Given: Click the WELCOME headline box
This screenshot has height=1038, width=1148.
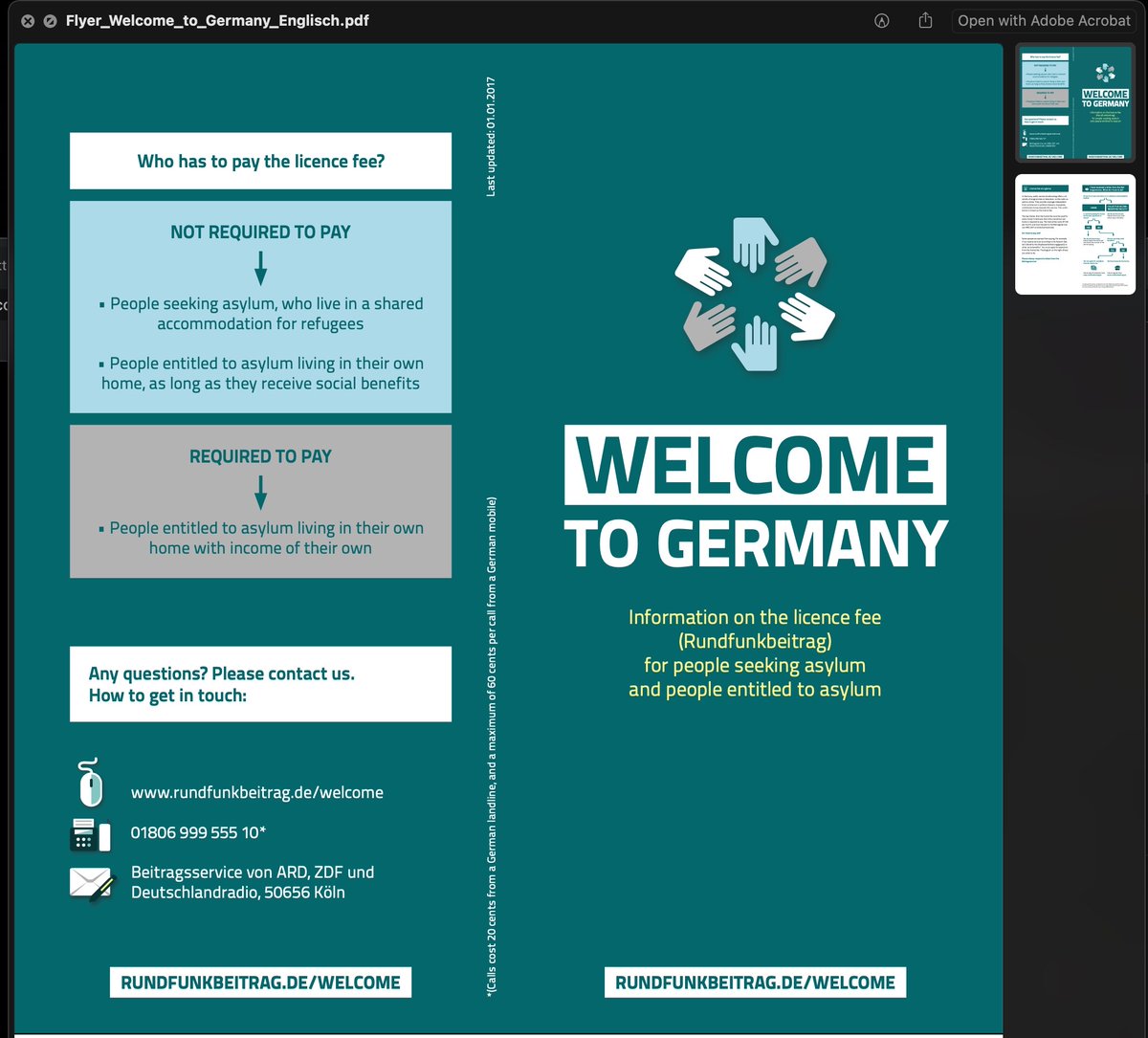Looking at the screenshot, I should pos(755,465).
